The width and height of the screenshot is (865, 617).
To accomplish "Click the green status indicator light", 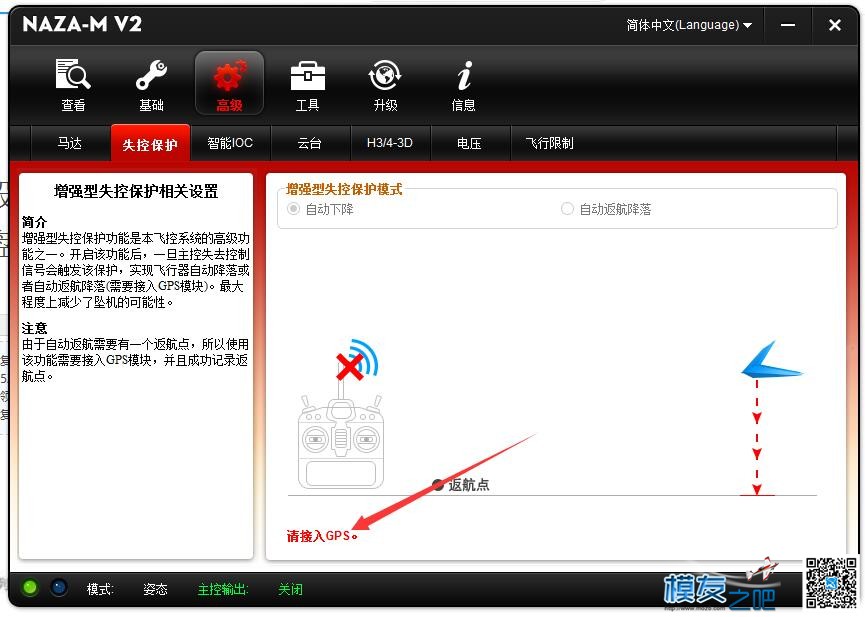I will 30,588.
